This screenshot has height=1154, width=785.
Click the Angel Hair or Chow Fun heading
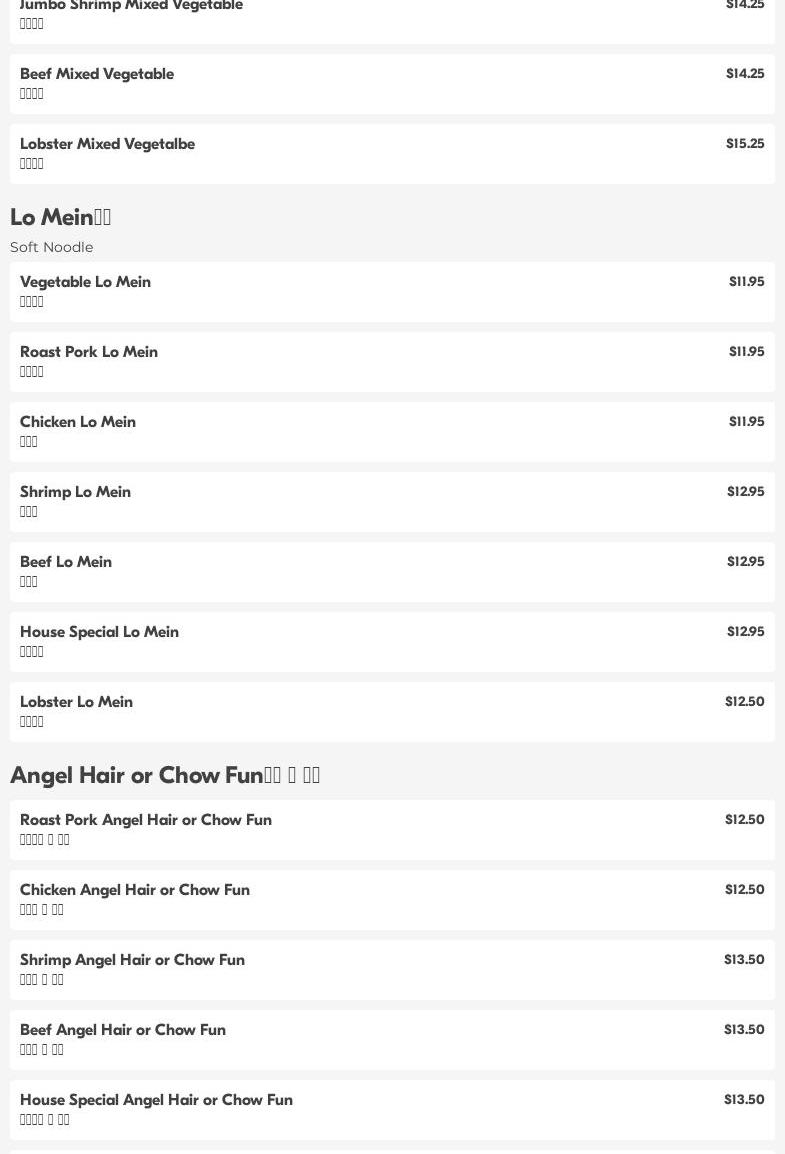click(x=165, y=775)
